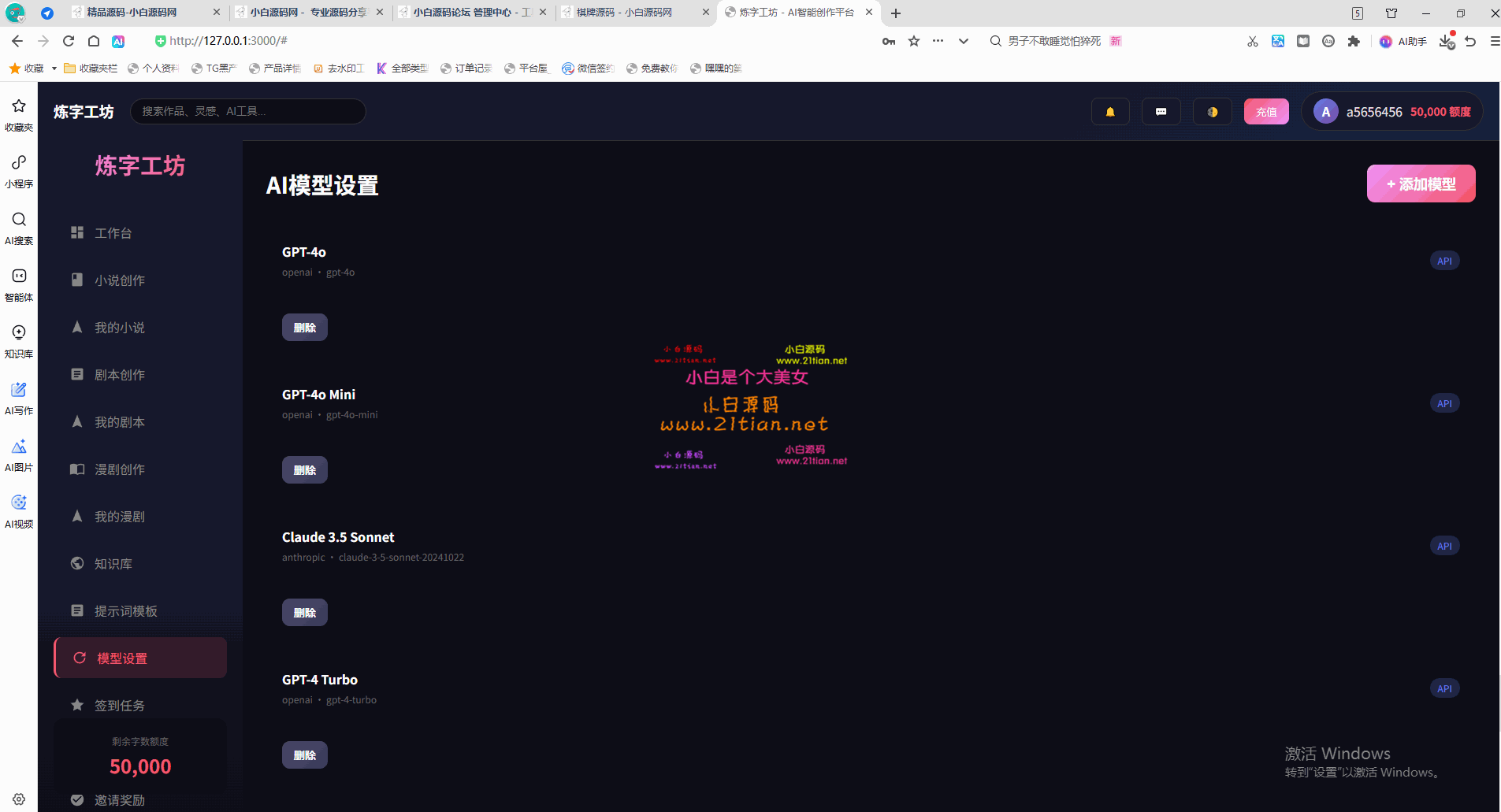This screenshot has width=1501, height=812.
Task: Click the 充值 recharge button
Action: [1266, 112]
